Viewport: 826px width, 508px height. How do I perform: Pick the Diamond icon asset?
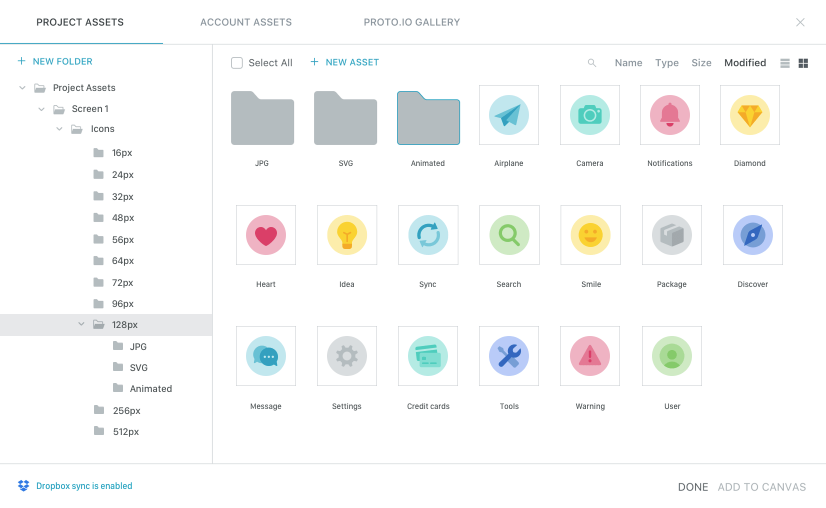click(750, 115)
